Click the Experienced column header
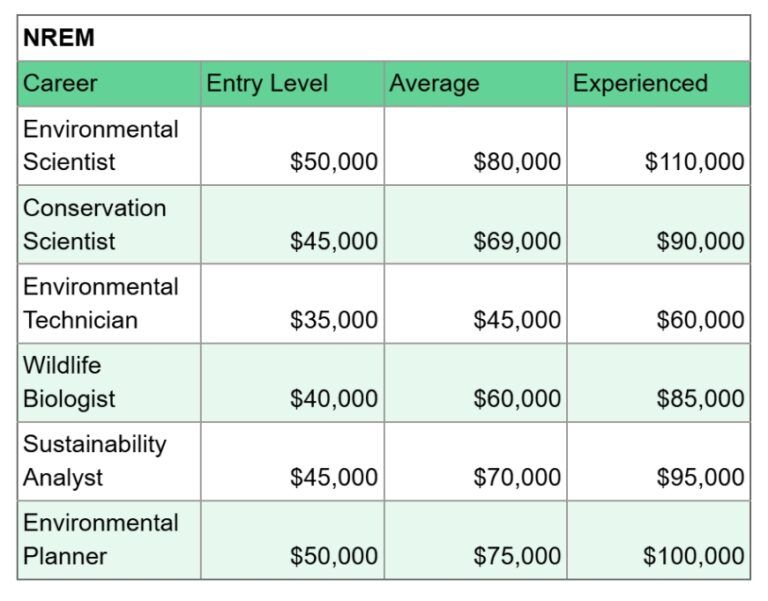Screen dimensions: 768x601 click(658, 84)
